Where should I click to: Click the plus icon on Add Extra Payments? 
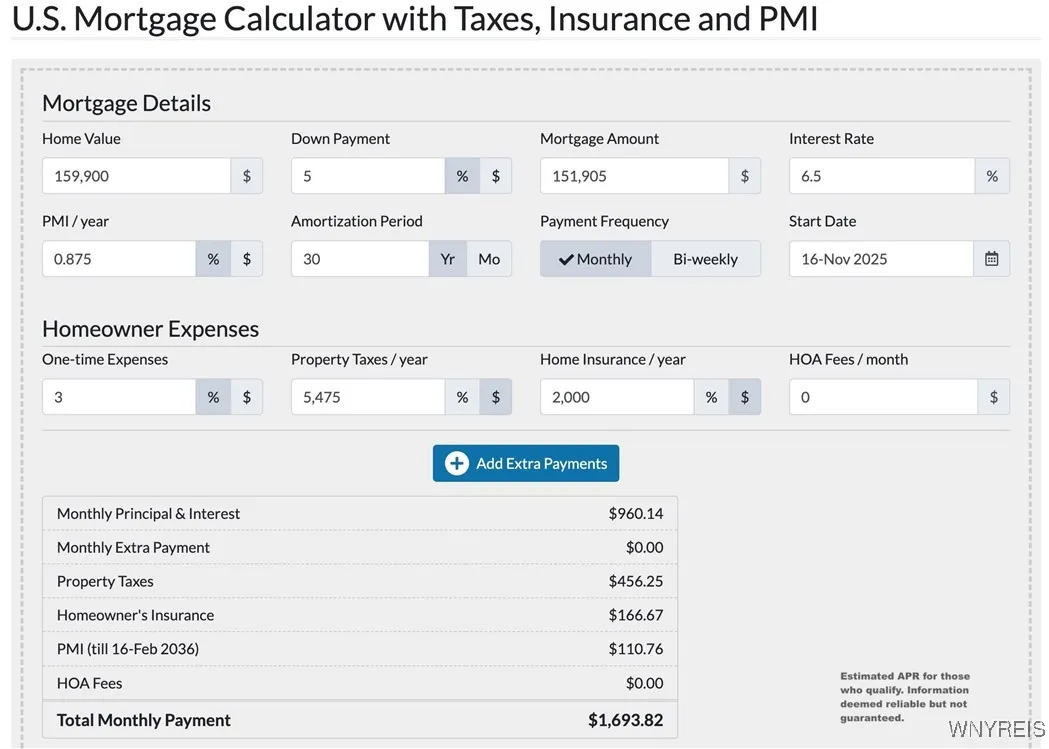[457, 463]
